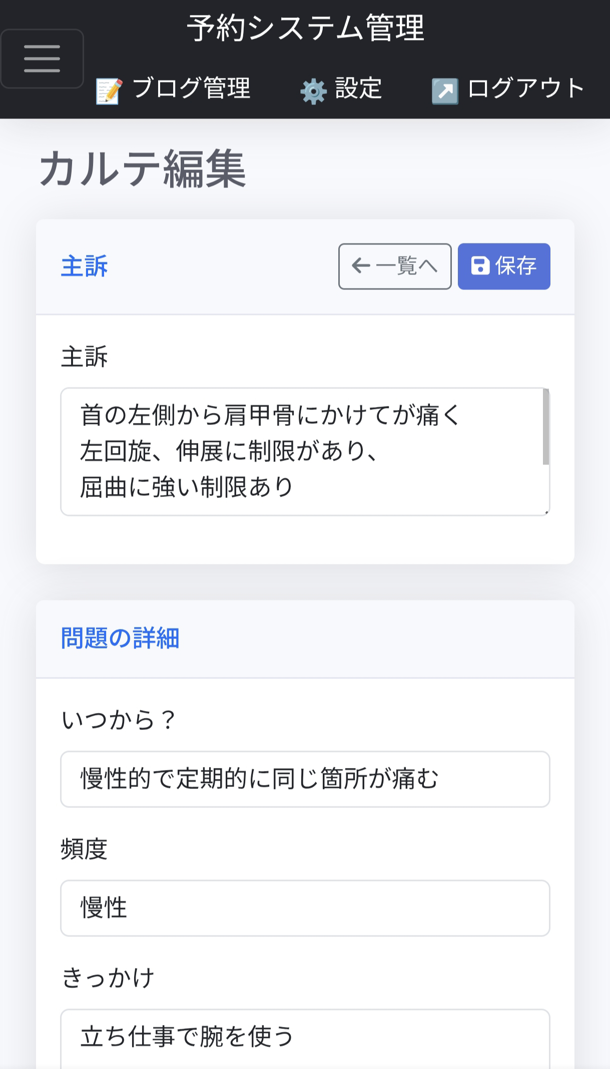The height and width of the screenshot is (1069, 610).
Task: Return to the list via the 一覧へ button
Action: click(x=394, y=266)
